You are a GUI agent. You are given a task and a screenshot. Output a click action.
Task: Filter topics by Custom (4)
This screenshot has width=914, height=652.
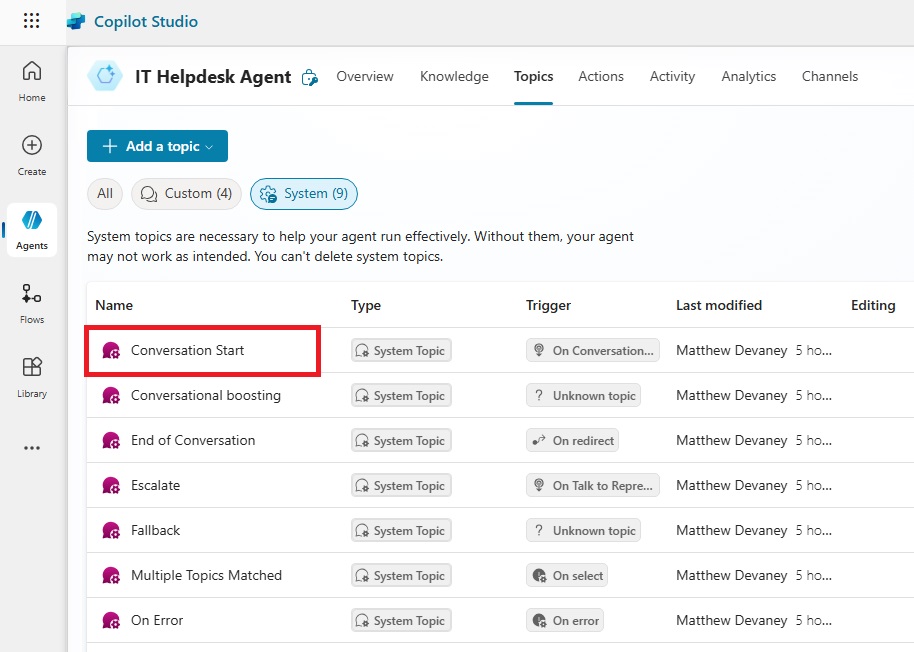click(187, 193)
